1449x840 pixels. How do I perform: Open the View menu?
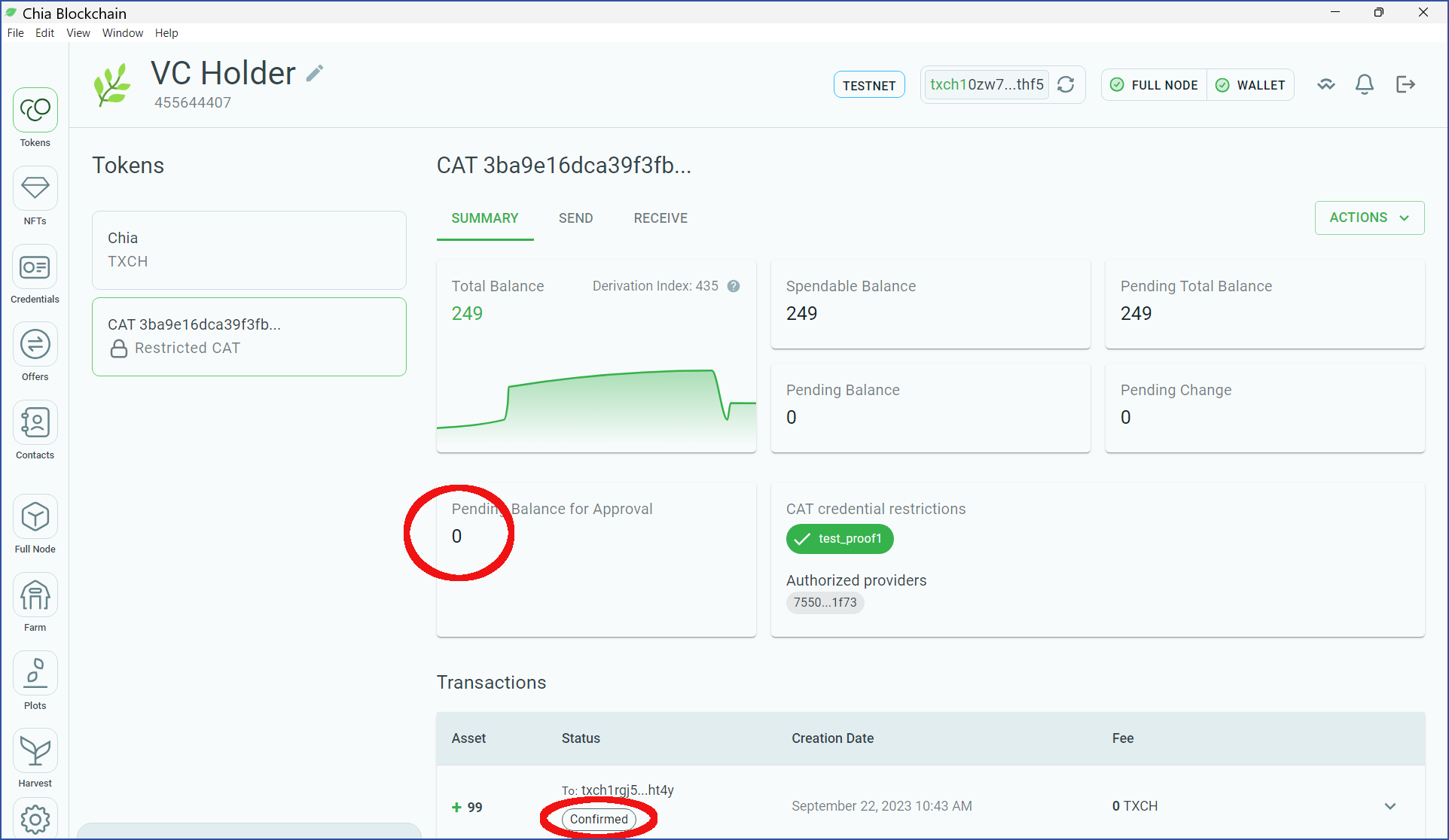78,33
